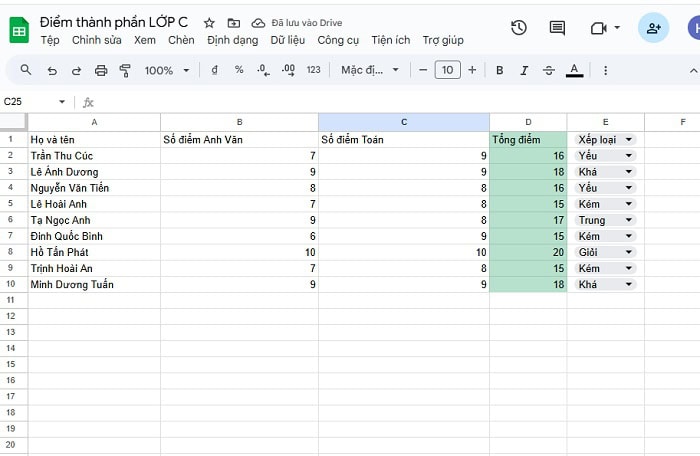Click the print icon

pos(101,70)
